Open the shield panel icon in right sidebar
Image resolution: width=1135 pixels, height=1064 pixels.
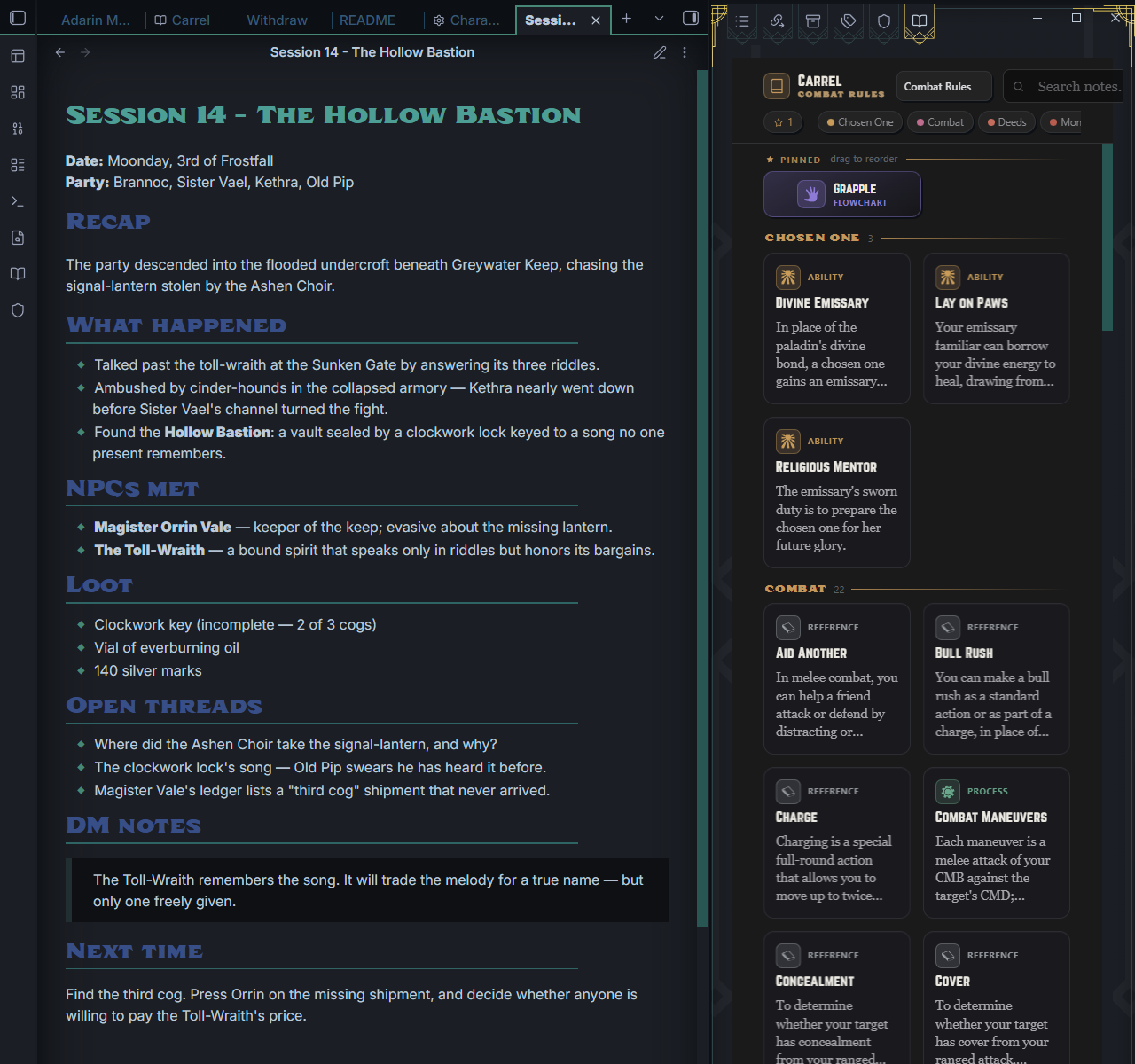coord(884,21)
